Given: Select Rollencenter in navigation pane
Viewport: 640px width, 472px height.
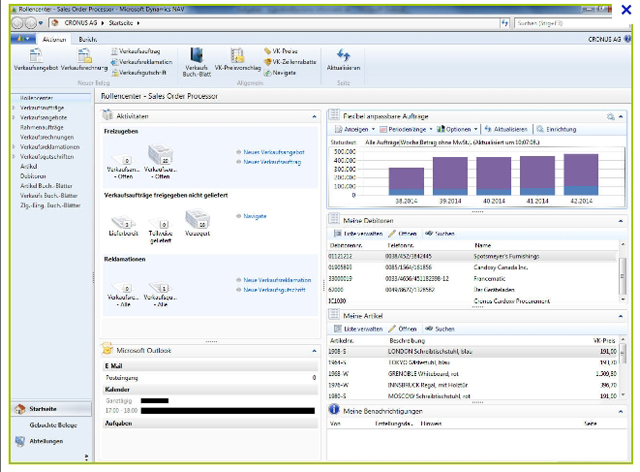Looking at the screenshot, I should click(51, 98).
